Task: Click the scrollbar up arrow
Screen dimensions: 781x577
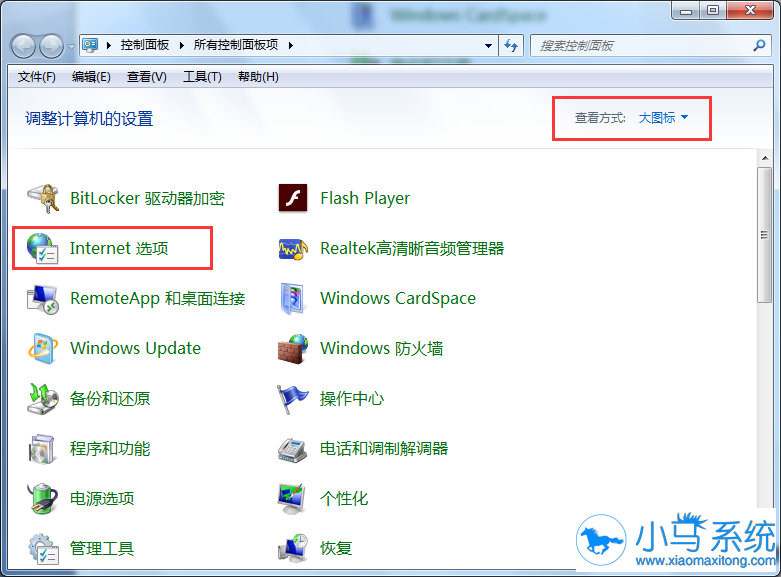Action: [765, 158]
